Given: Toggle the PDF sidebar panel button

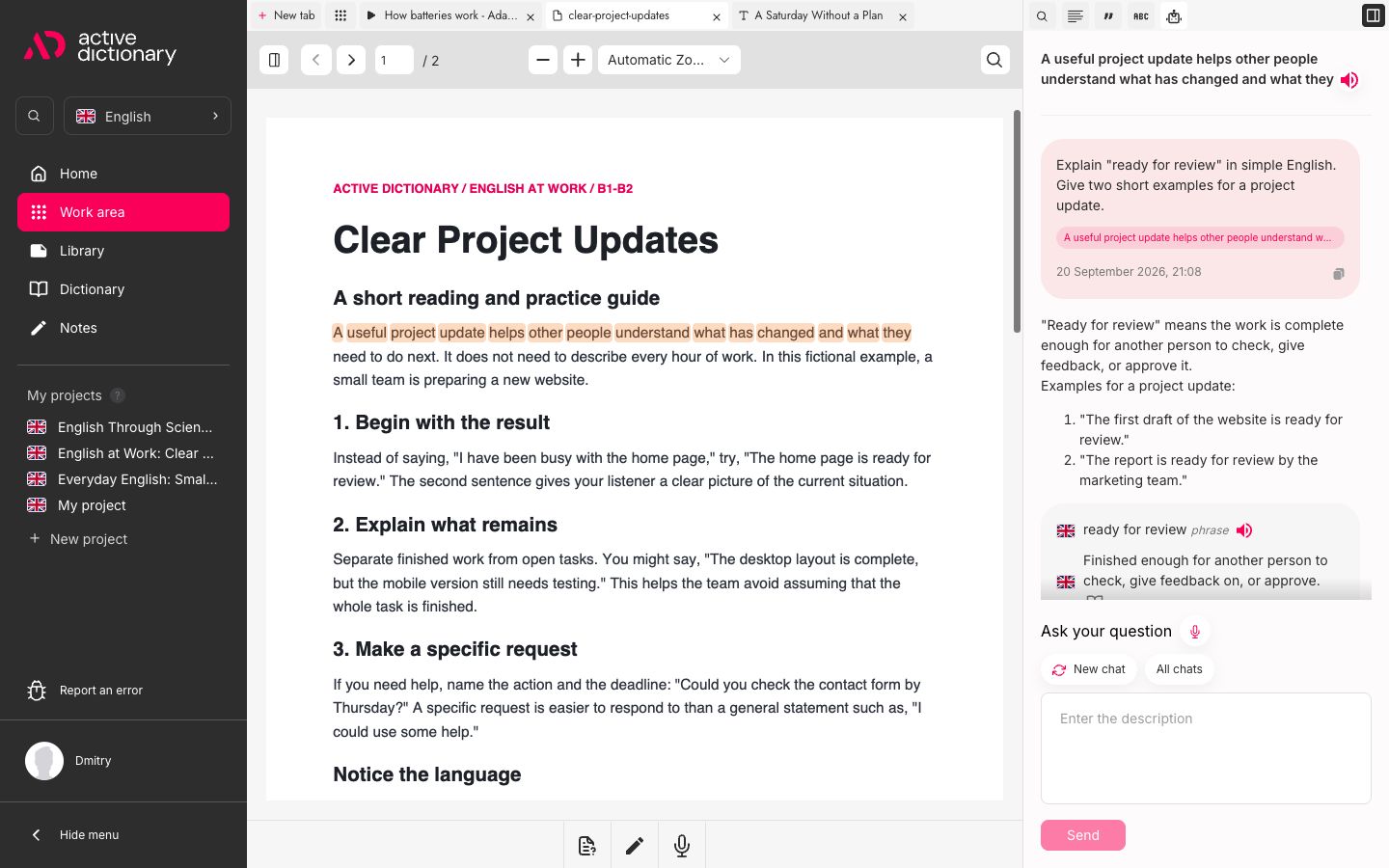Looking at the screenshot, I should [x=274, y=60].
